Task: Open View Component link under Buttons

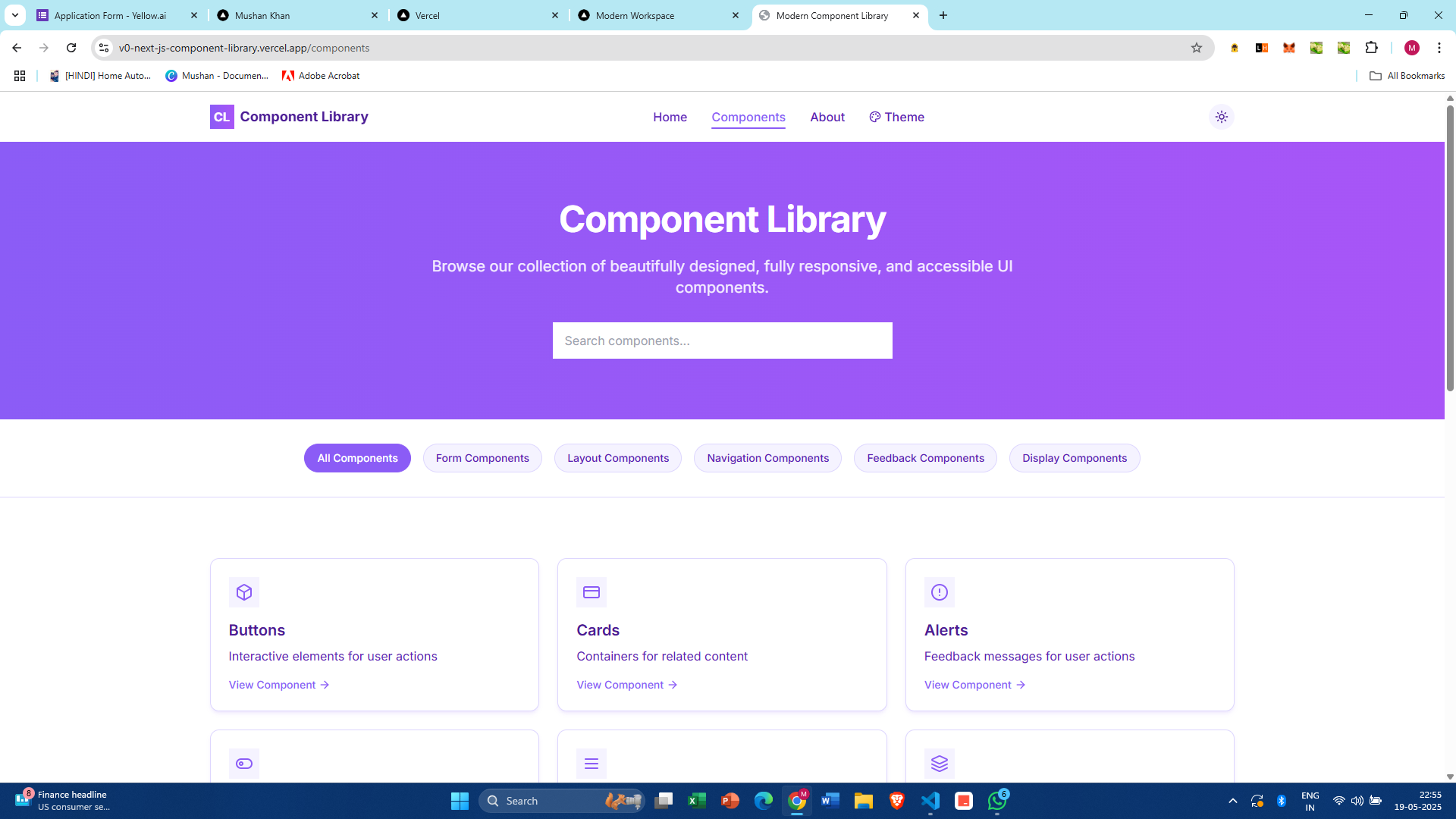Action: tap(278, 685)
